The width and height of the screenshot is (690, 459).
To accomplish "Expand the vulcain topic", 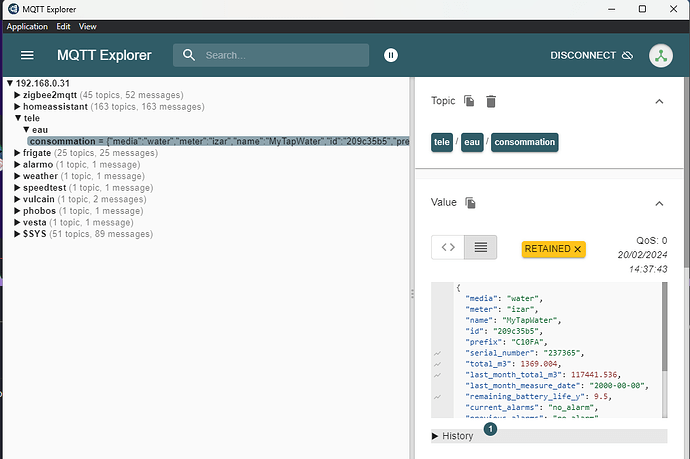I will tap(17, 199).
